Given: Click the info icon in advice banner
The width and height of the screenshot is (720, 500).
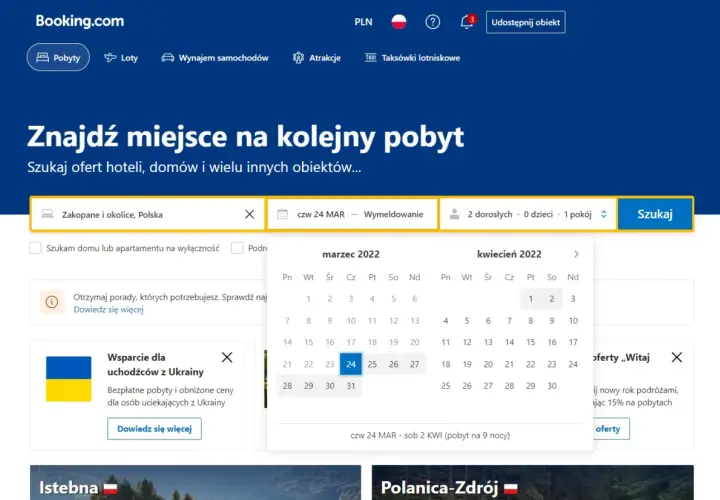Looking at the screenshot, I should click(x=52, y=302).
